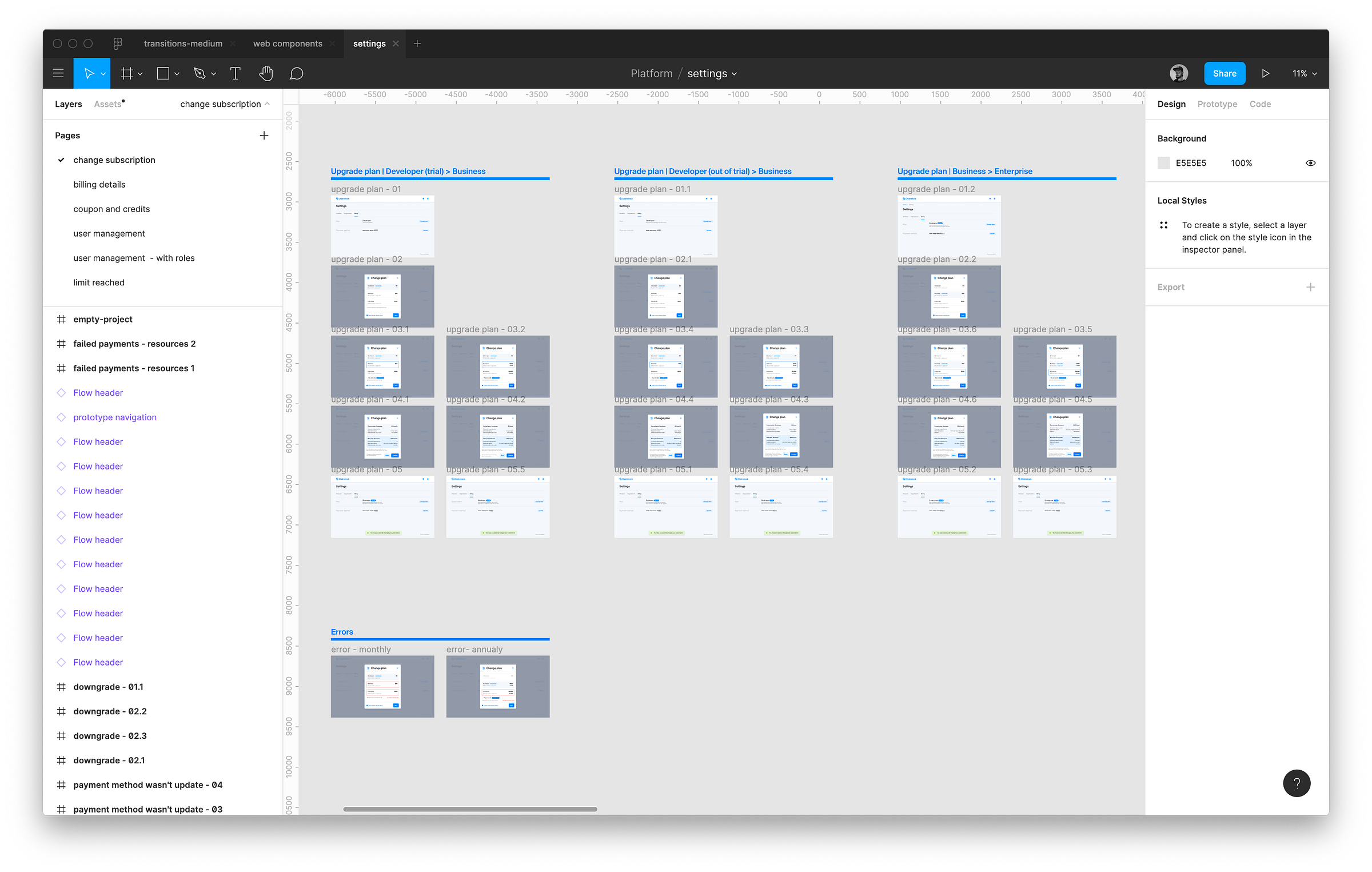Screen dimensions: 1372x872
Task: Select the Comment tool
Action: [x=296, y=73]
